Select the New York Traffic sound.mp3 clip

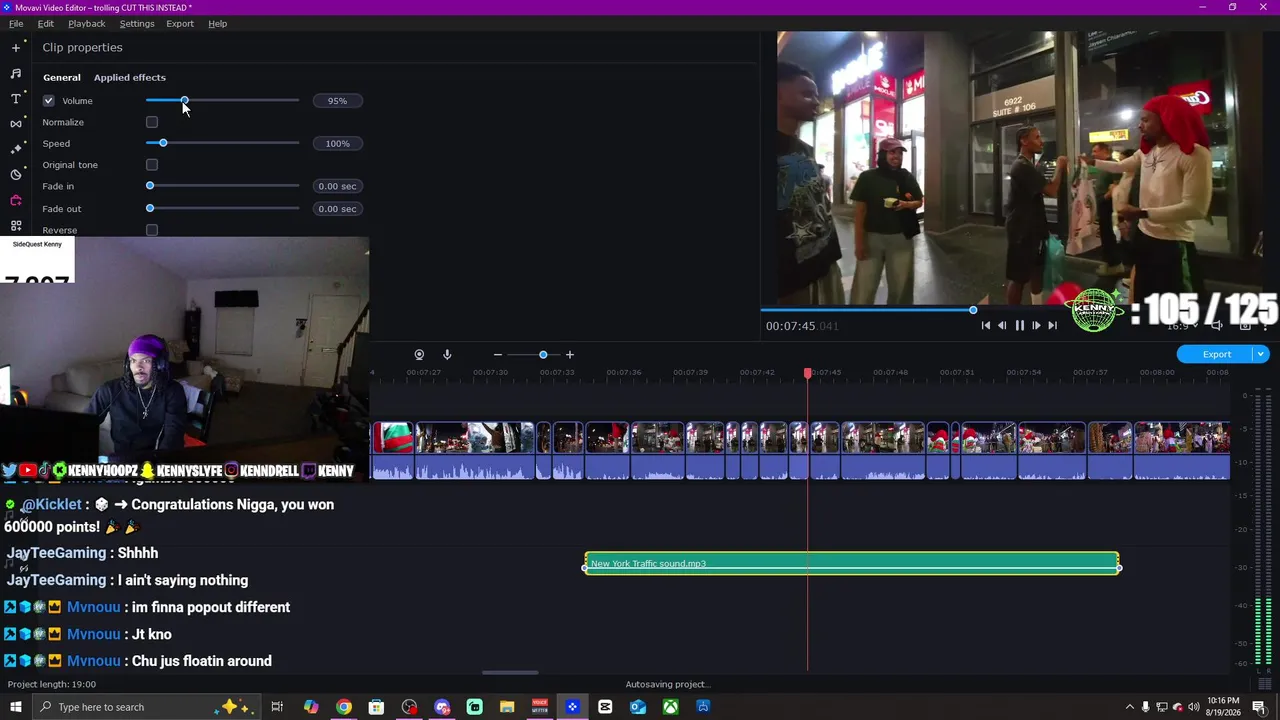(852, 564)
